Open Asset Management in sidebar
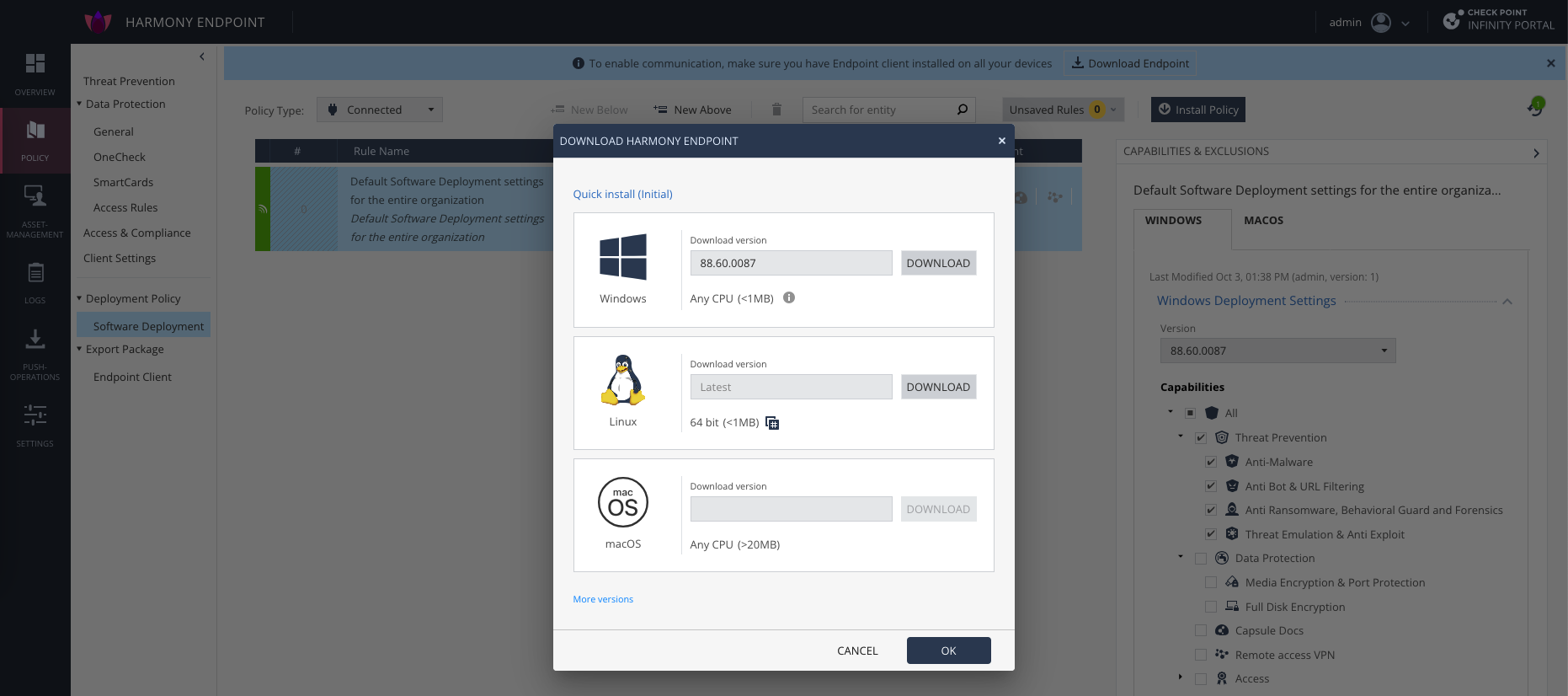The image size is (1568, 696). click(x=35, y=196)
